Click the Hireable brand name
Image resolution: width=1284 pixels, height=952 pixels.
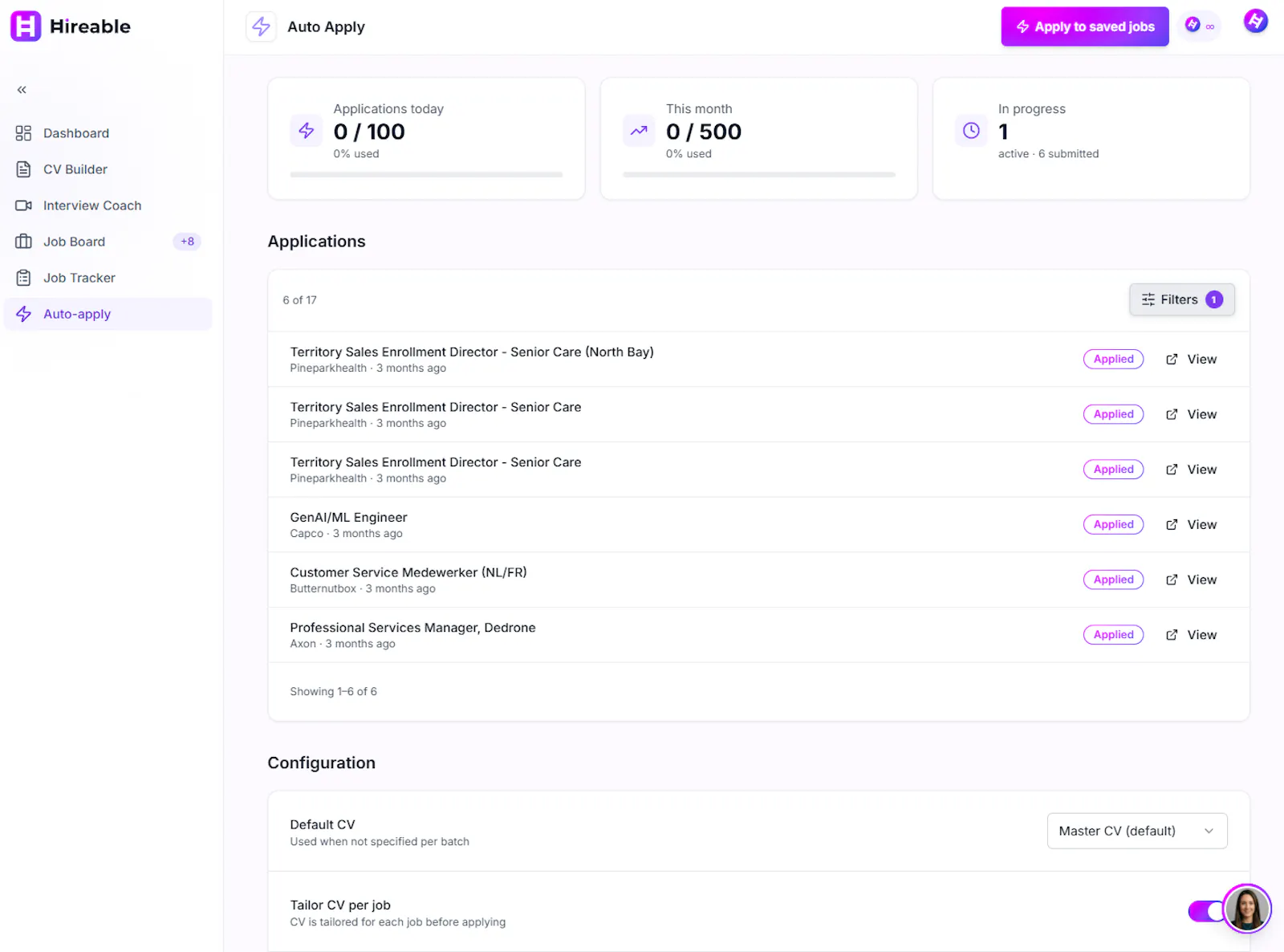coord(90,26)
